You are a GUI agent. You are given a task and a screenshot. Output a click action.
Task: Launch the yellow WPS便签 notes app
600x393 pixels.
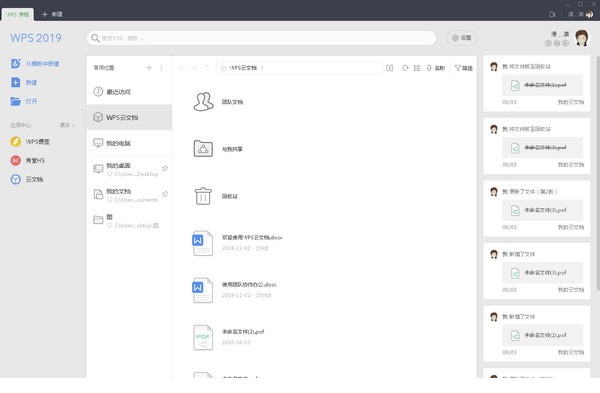click(16, 142)
